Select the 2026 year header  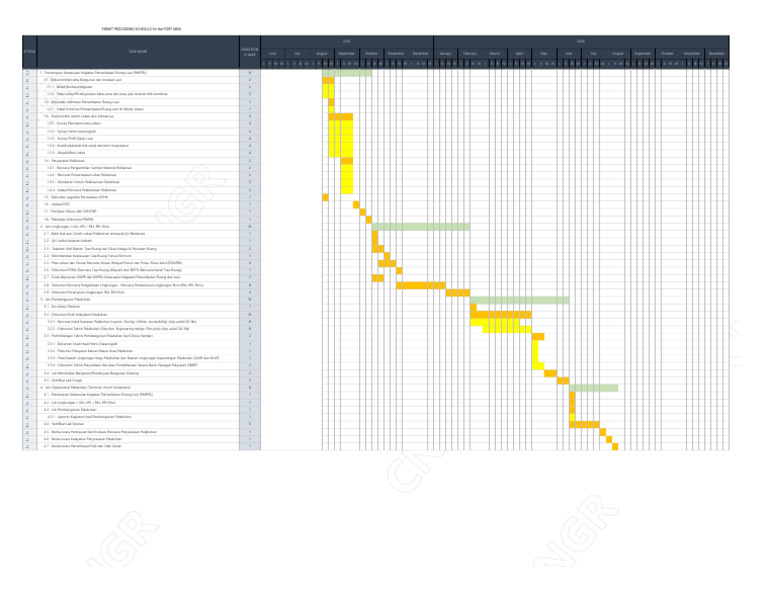[581, 42]
